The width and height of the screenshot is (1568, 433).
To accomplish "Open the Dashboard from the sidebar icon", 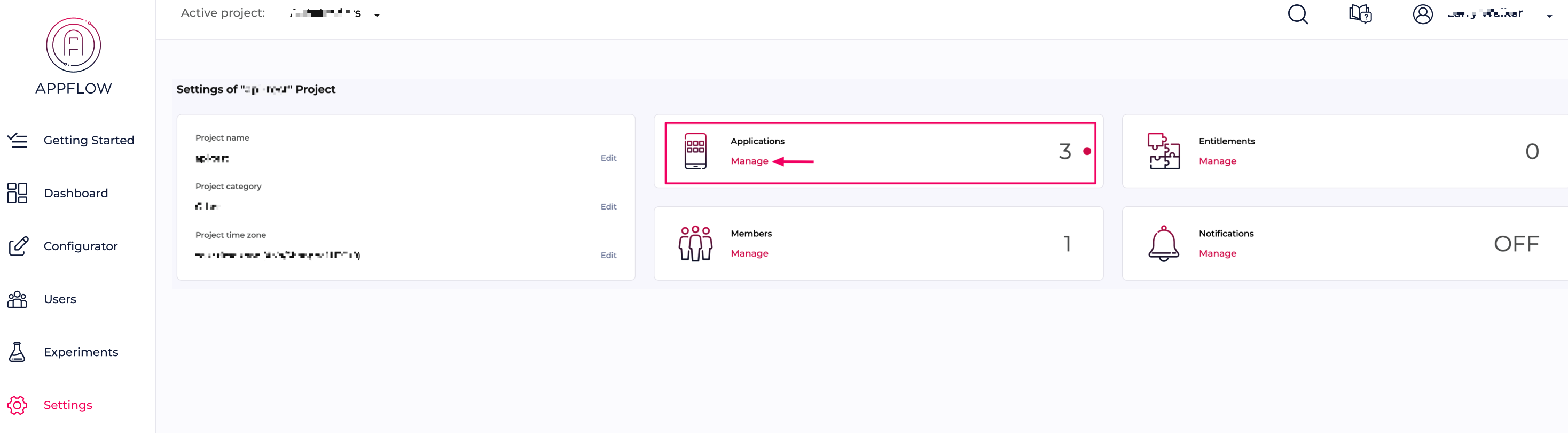I will 17,193.
